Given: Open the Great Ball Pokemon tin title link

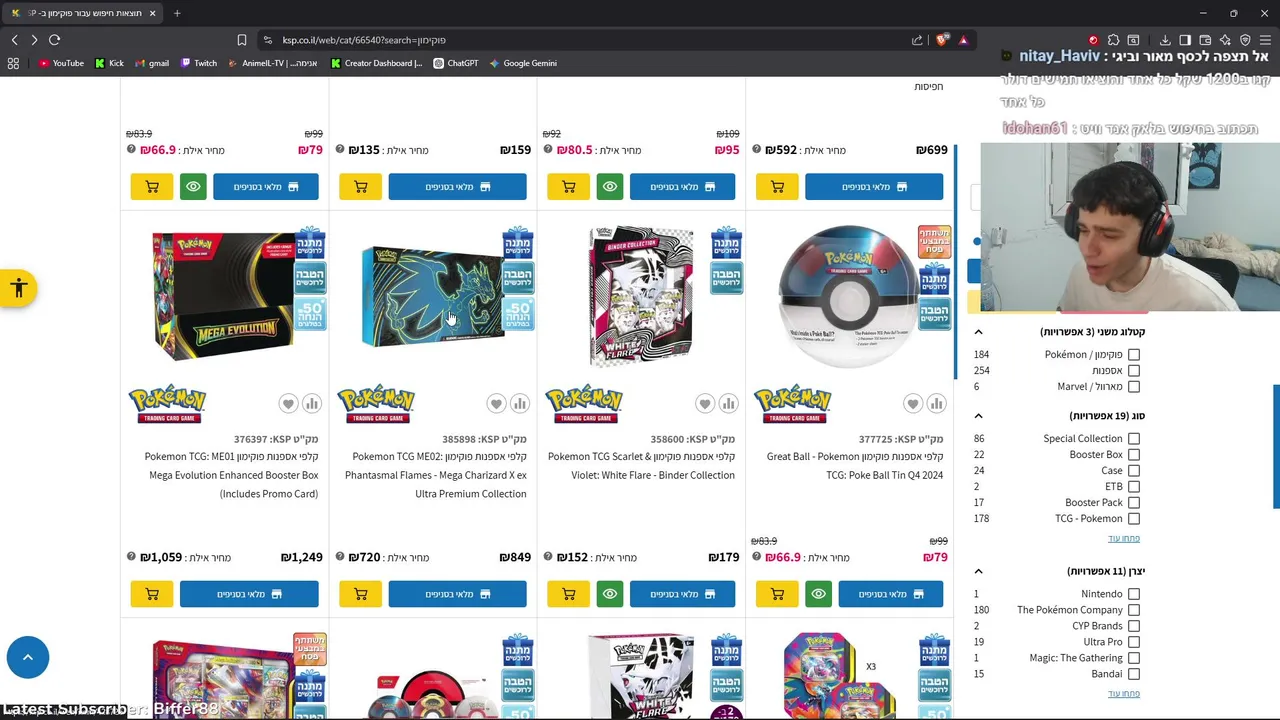Looking at the screenshot, I should coord(855,466).
